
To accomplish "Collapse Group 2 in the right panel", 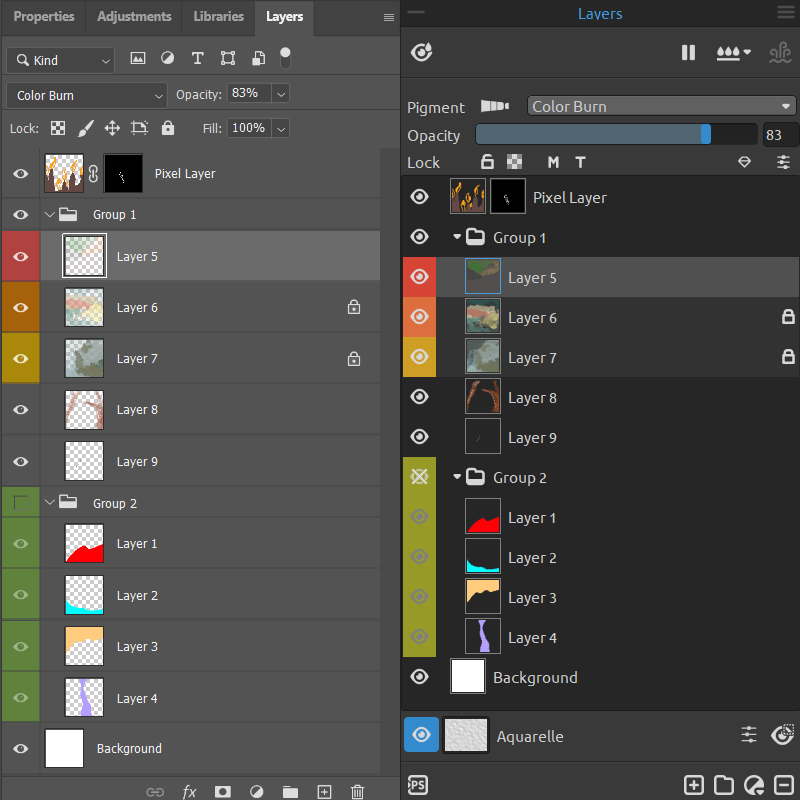I will click(x=457, y=477).
